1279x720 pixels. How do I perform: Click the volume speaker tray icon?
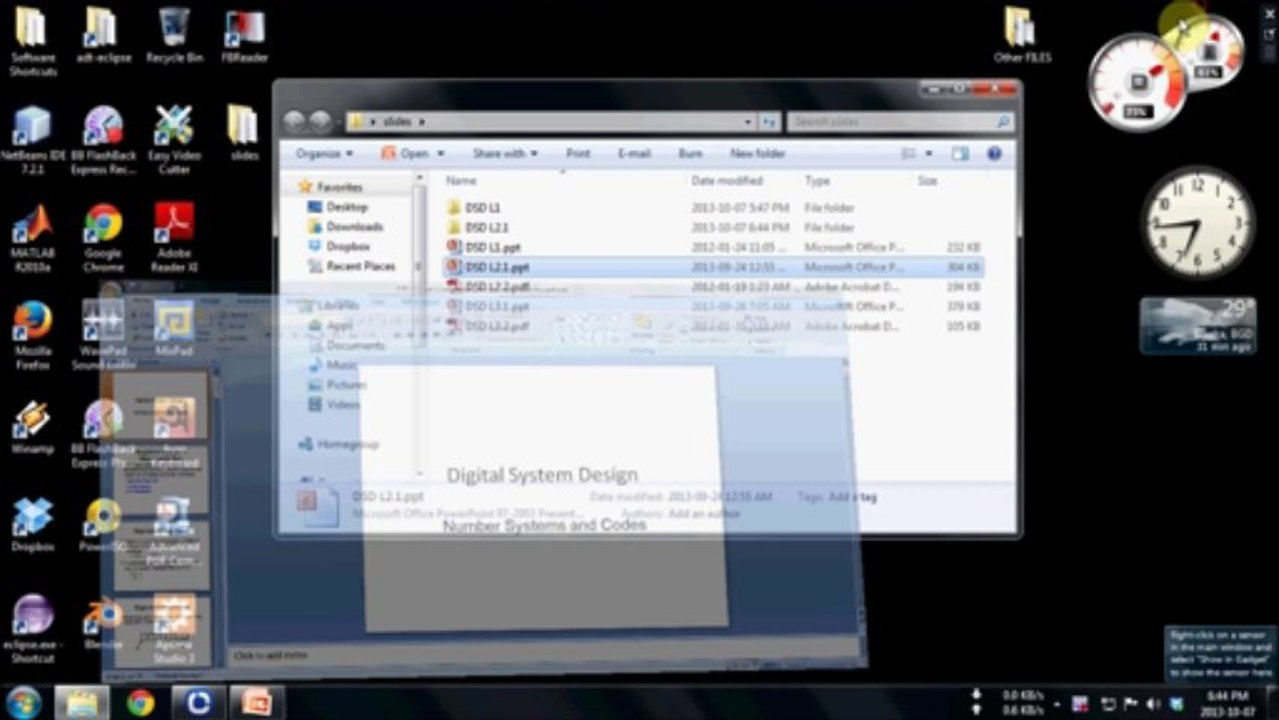point(1153,704)
